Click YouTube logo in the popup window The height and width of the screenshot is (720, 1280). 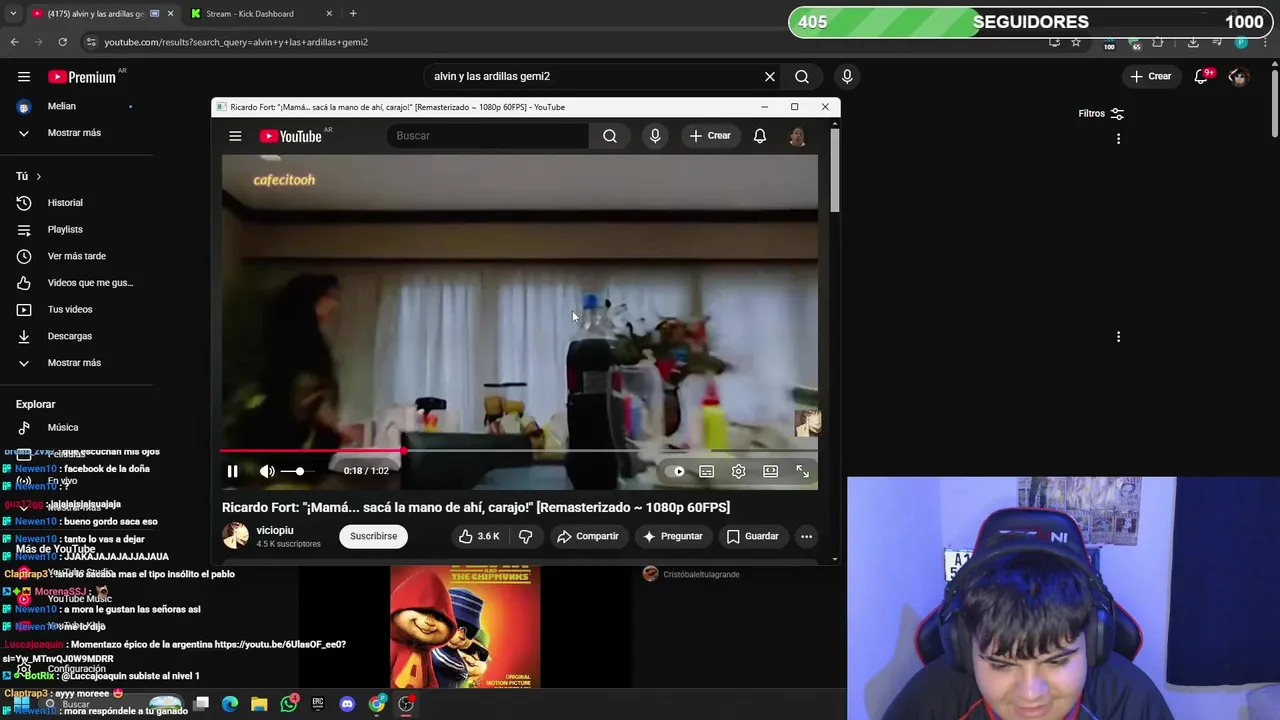(x=291, y=136)
